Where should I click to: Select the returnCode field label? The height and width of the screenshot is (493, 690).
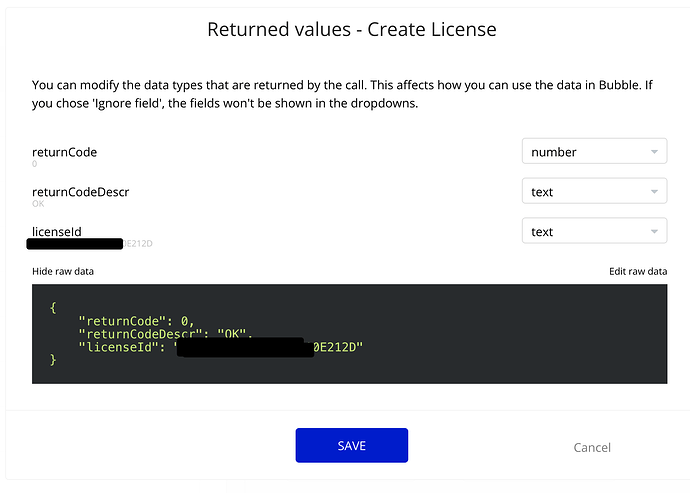(x=64, y=152)
